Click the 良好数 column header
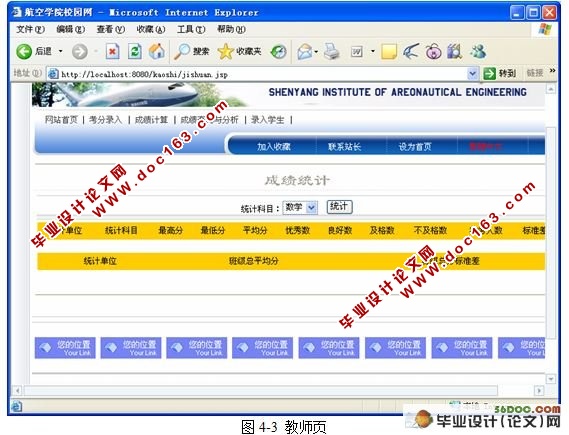Image resolution: width=569 pixels, height=435 pixels. click(x=340, y=230)
